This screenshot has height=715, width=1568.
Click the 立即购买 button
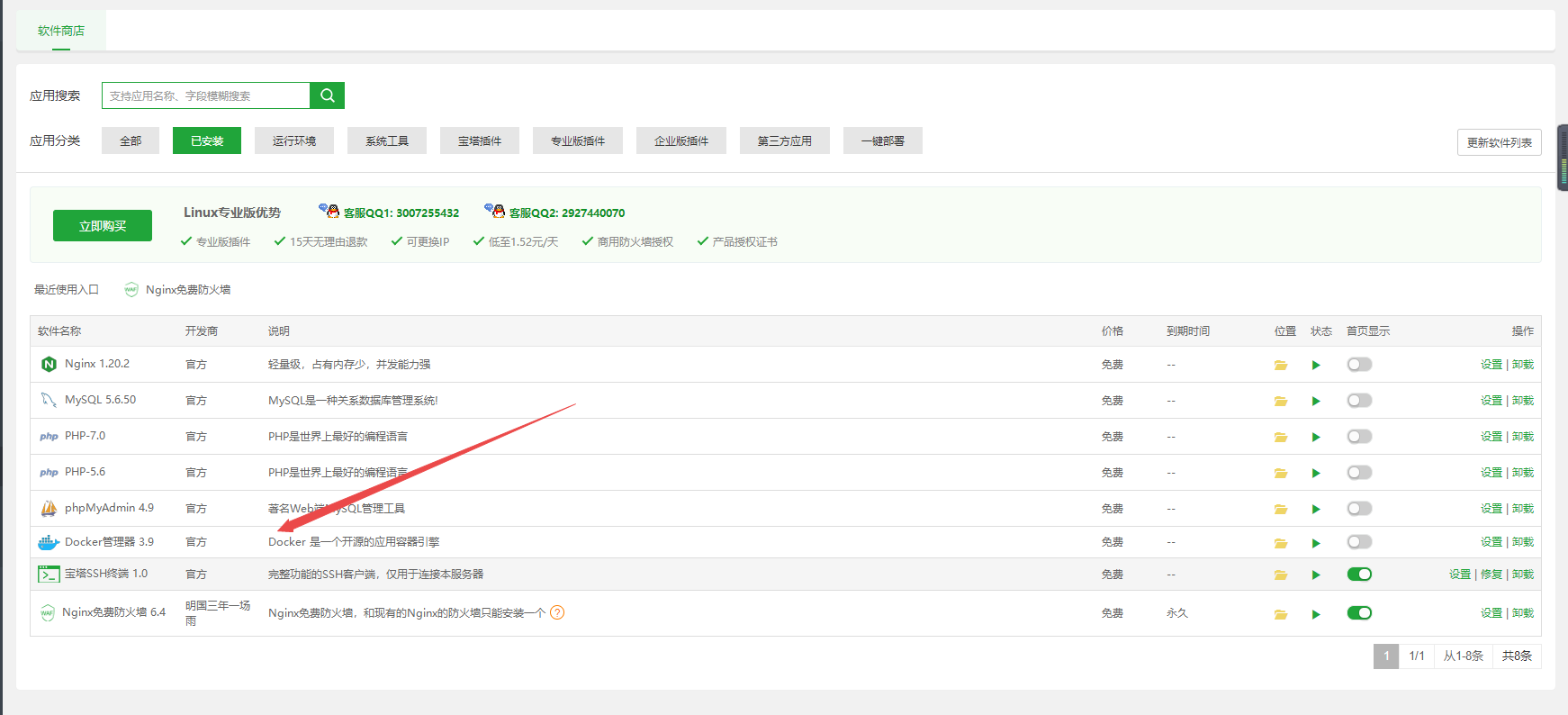coord(103,226)
